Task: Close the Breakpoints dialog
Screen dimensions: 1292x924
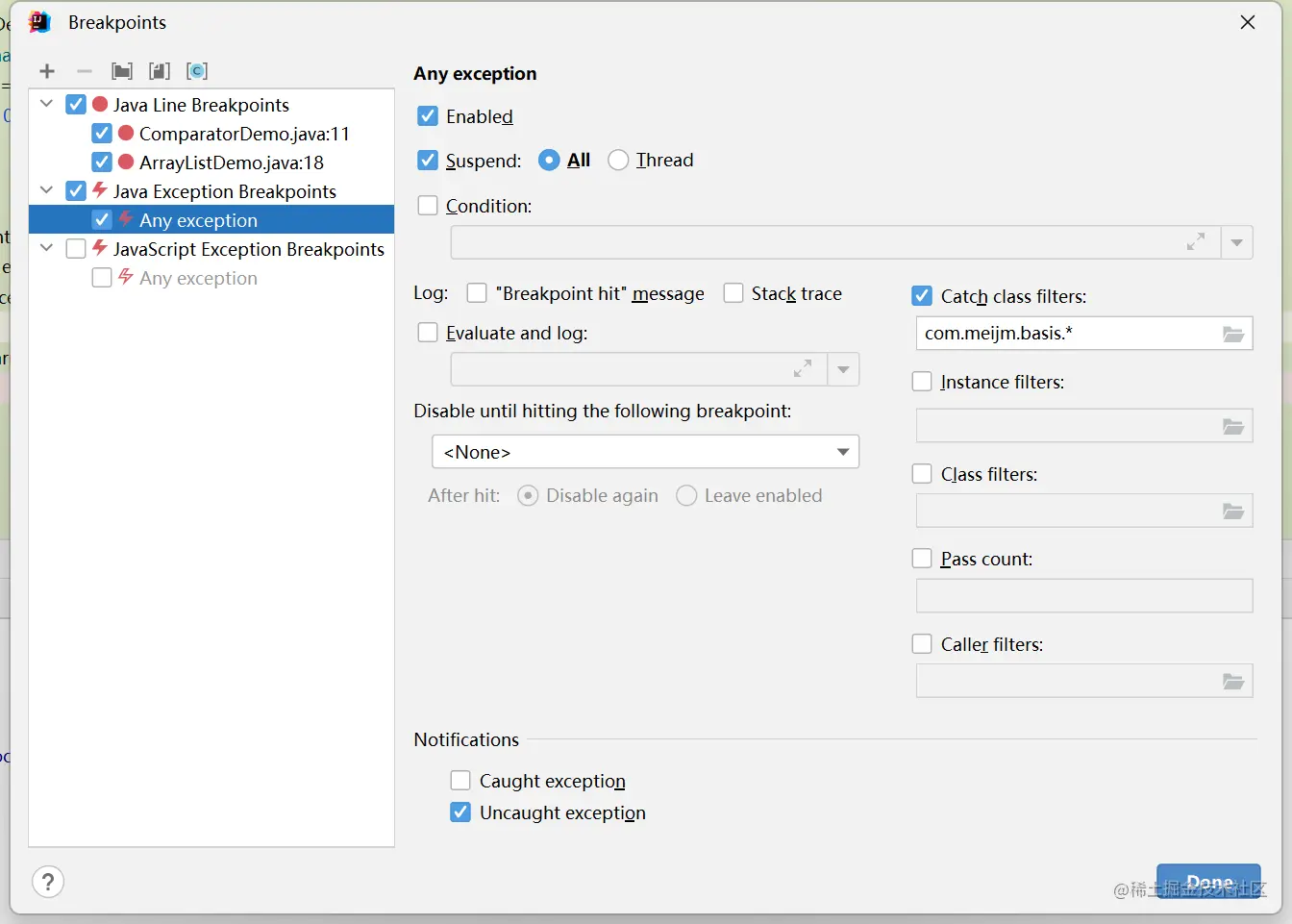Action: (x=1248, y=22)
